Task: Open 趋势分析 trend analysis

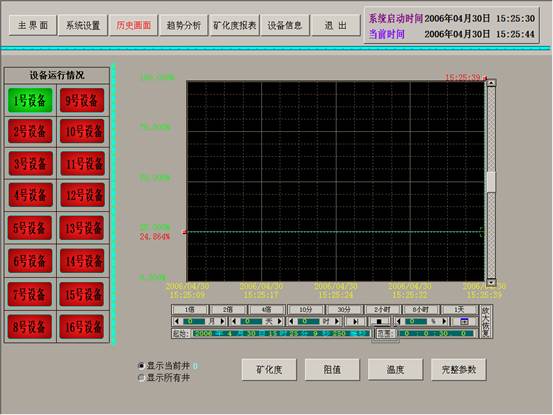Action: click(x=183, y=25)
